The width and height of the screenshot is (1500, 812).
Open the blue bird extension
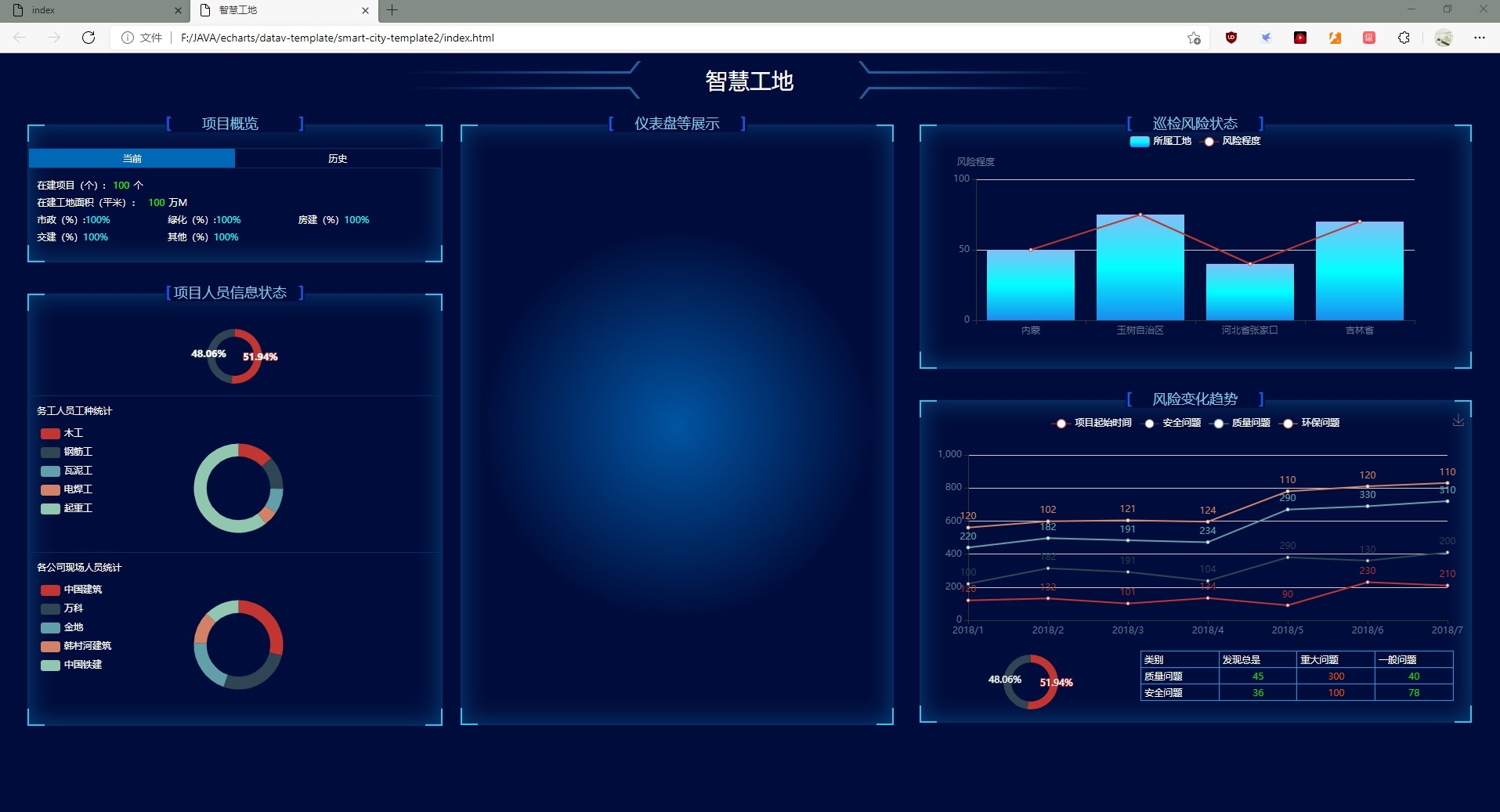[x=1266, y=38]
